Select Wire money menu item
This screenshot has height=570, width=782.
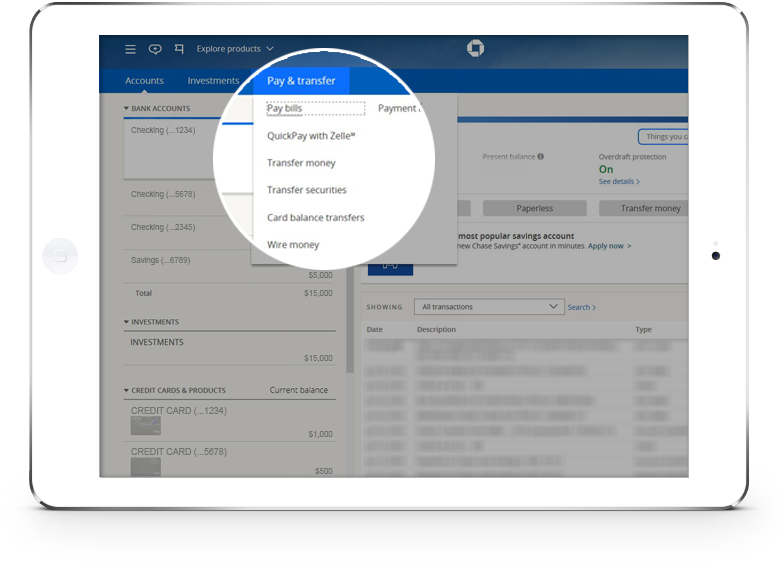click(293, 245)
